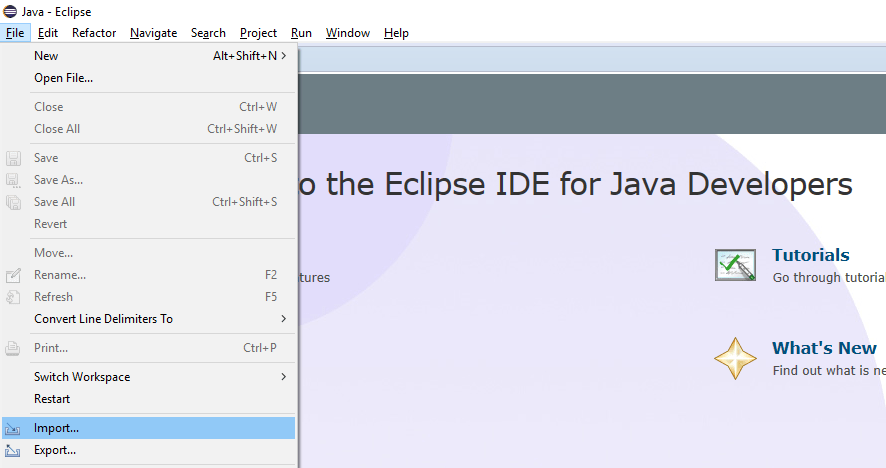886x468 pixels.
Task: Open the Tutorials link
Action: (x=810, y=255)
